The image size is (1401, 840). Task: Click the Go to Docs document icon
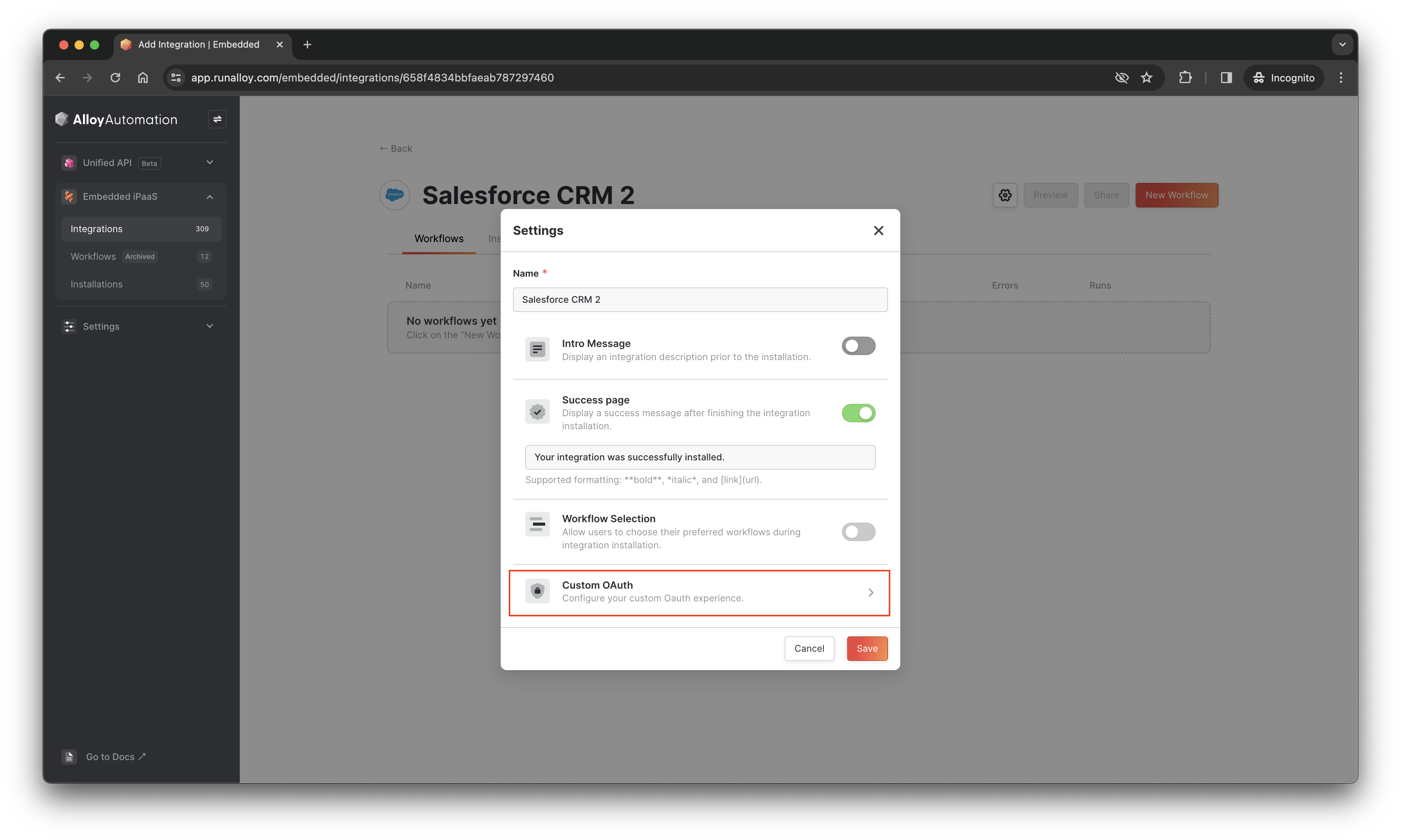tap(69, 757)
